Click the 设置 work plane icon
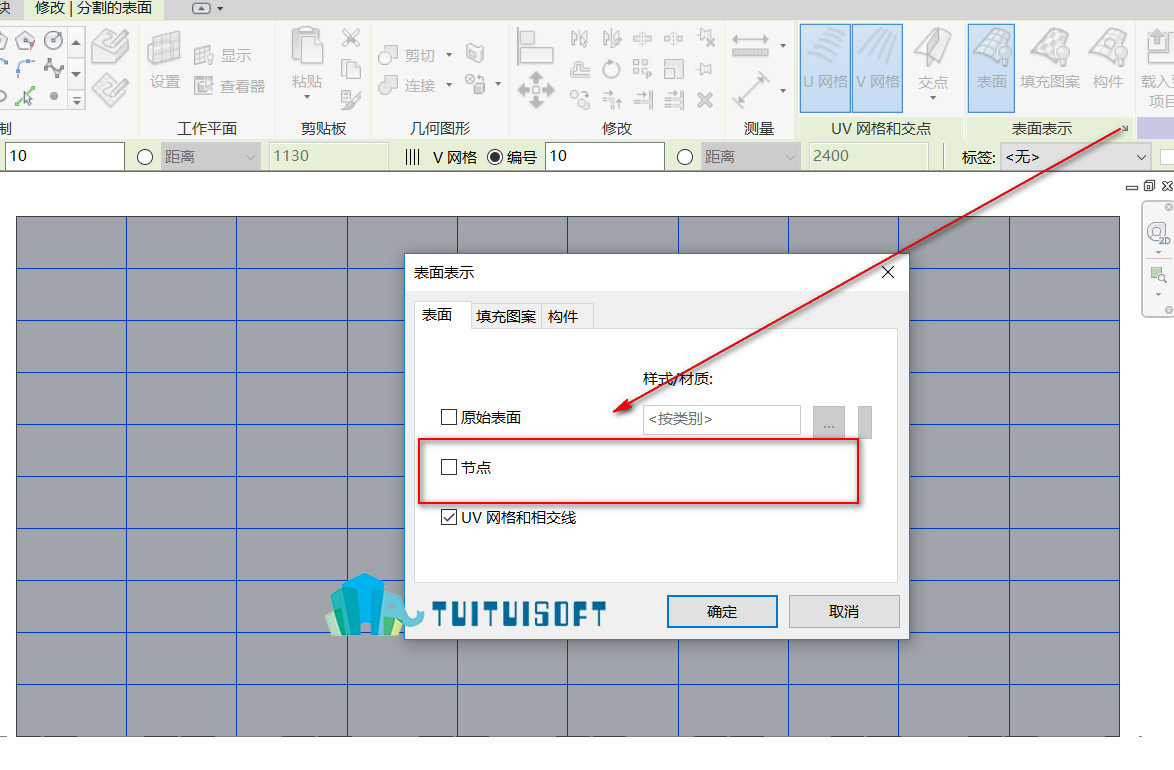 click(164, 59)
